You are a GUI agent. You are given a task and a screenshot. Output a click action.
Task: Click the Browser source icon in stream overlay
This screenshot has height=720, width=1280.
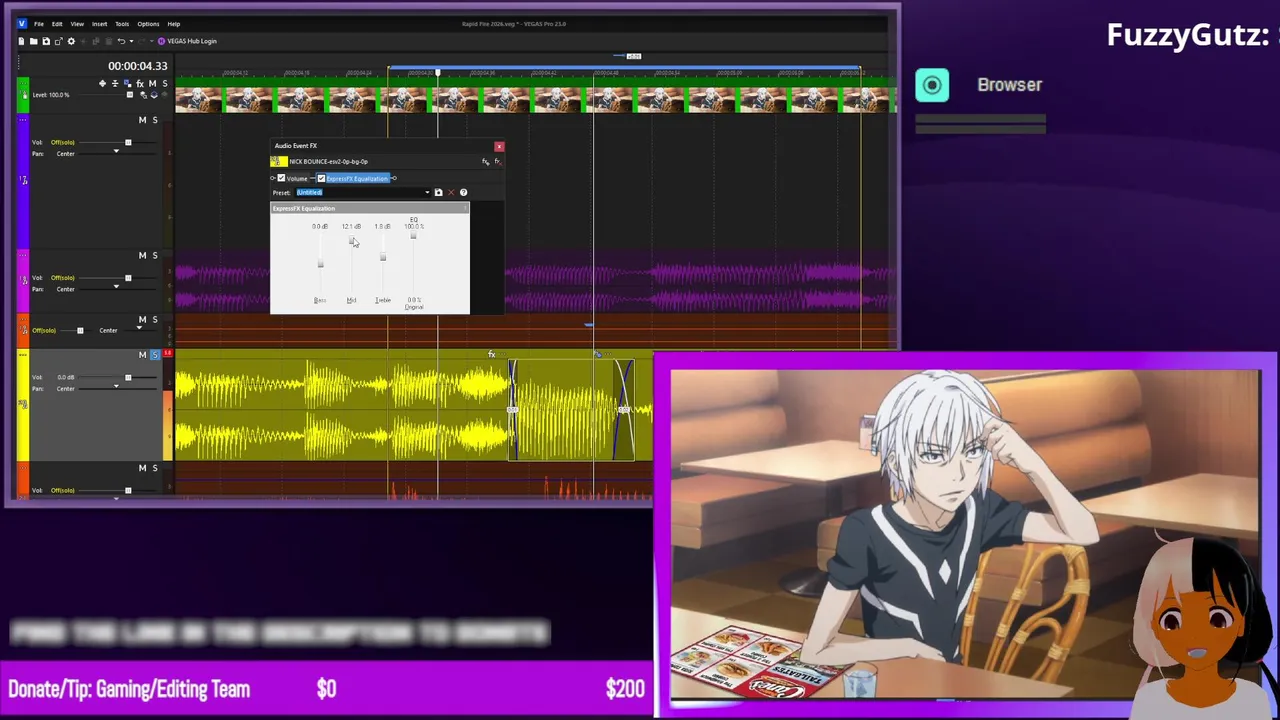pos(932,85)
